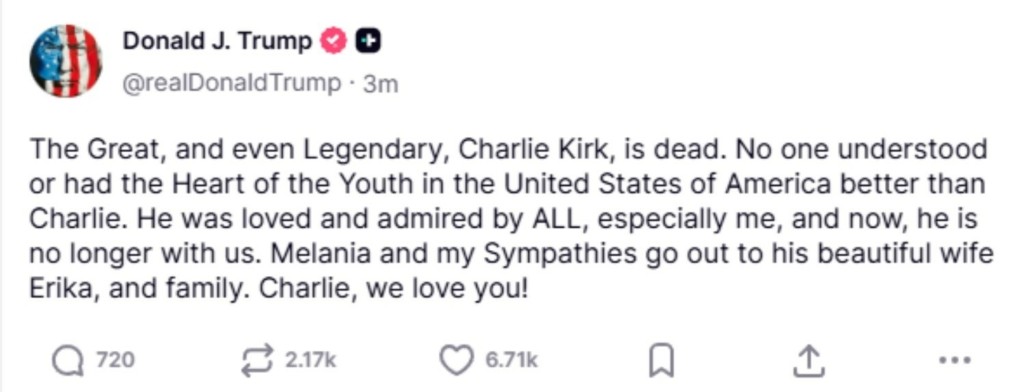Viewport: 1024px width, 392px height.
Task: Click the capitalized word "ALL" in the post
Action: click(x=552, y=219)
